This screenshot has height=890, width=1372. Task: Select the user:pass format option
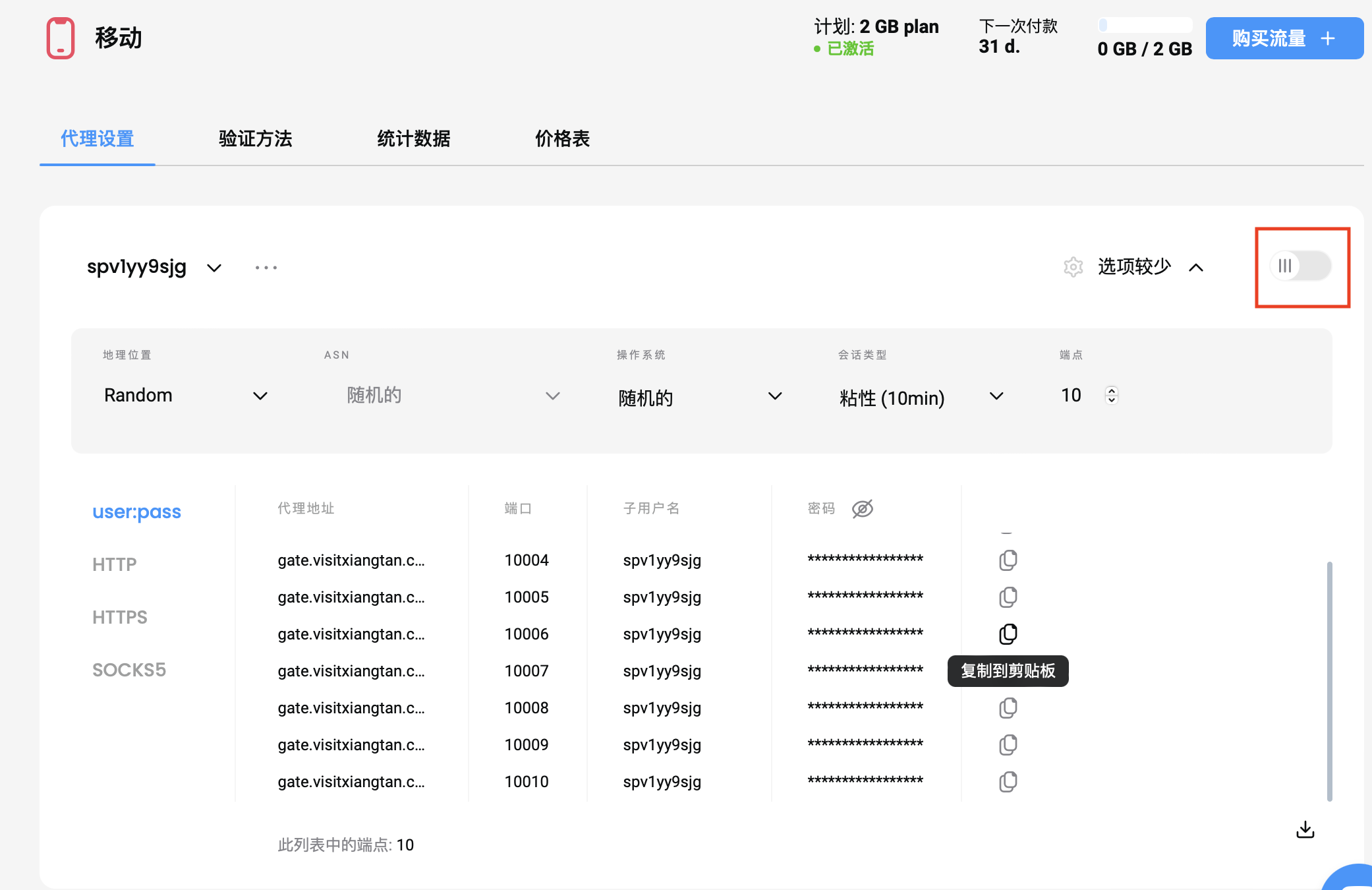point(136,512)
